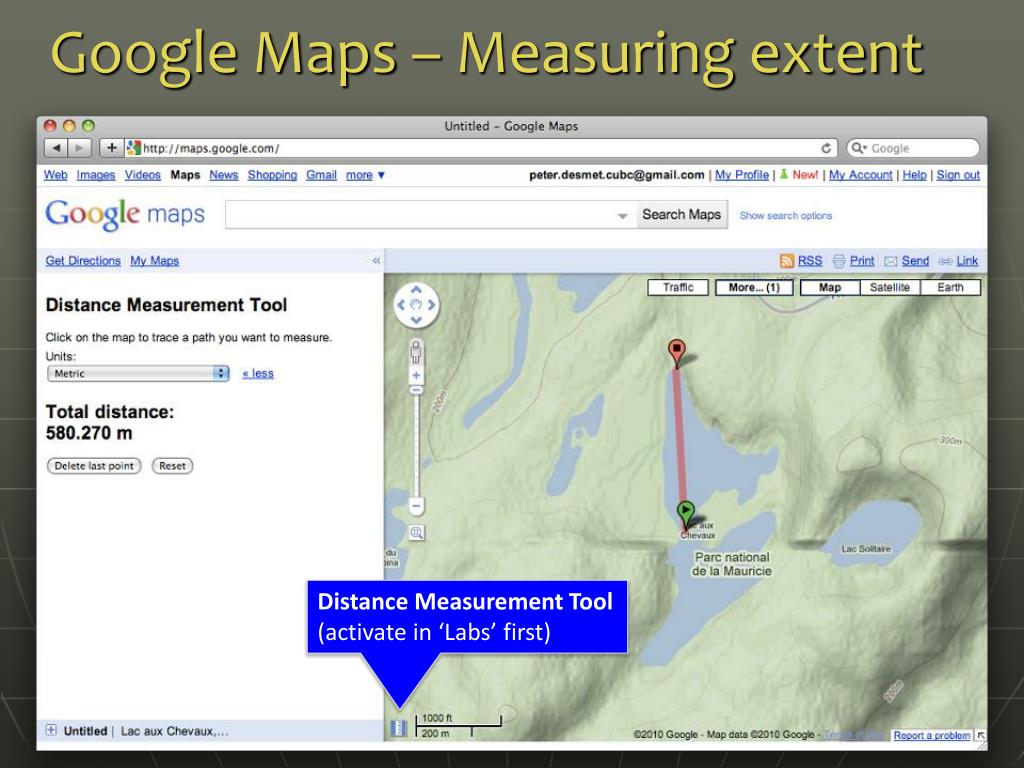The height and width of the screenshot is (768, 1024).
Task: Pan the map down with the bottom arrow
Action: (416, 320)
